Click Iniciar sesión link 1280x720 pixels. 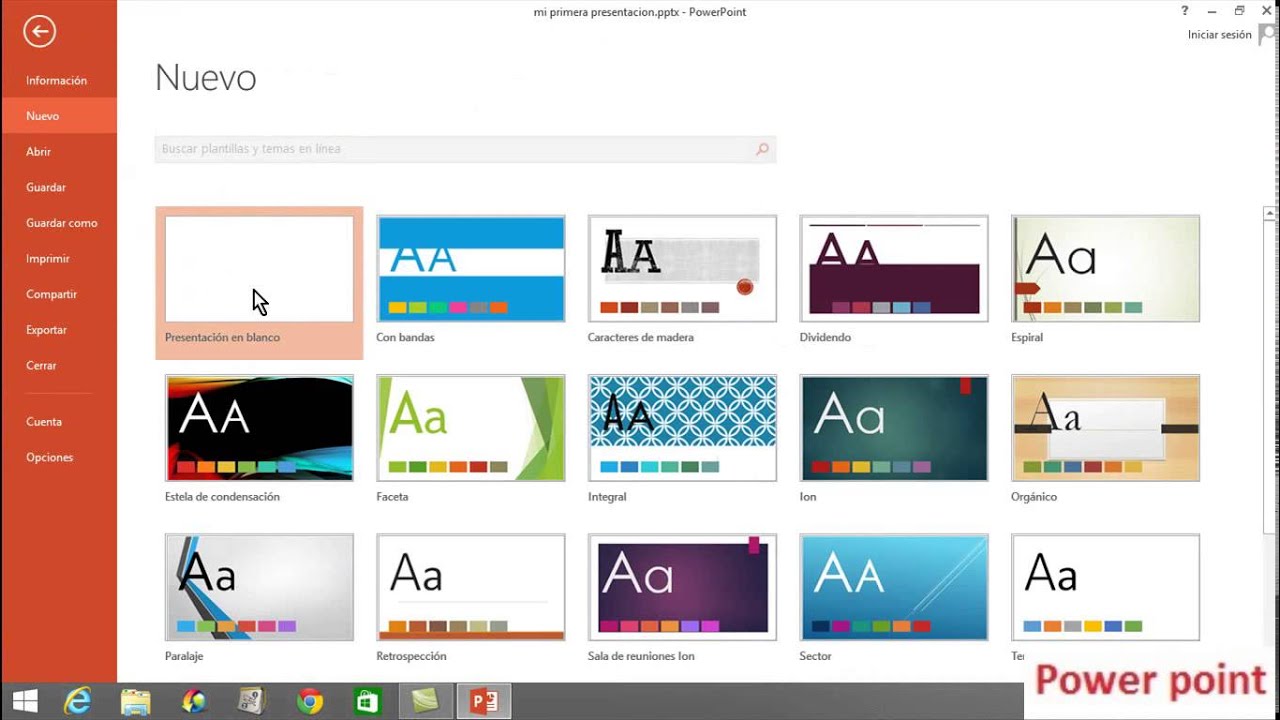pos(1219,35)
